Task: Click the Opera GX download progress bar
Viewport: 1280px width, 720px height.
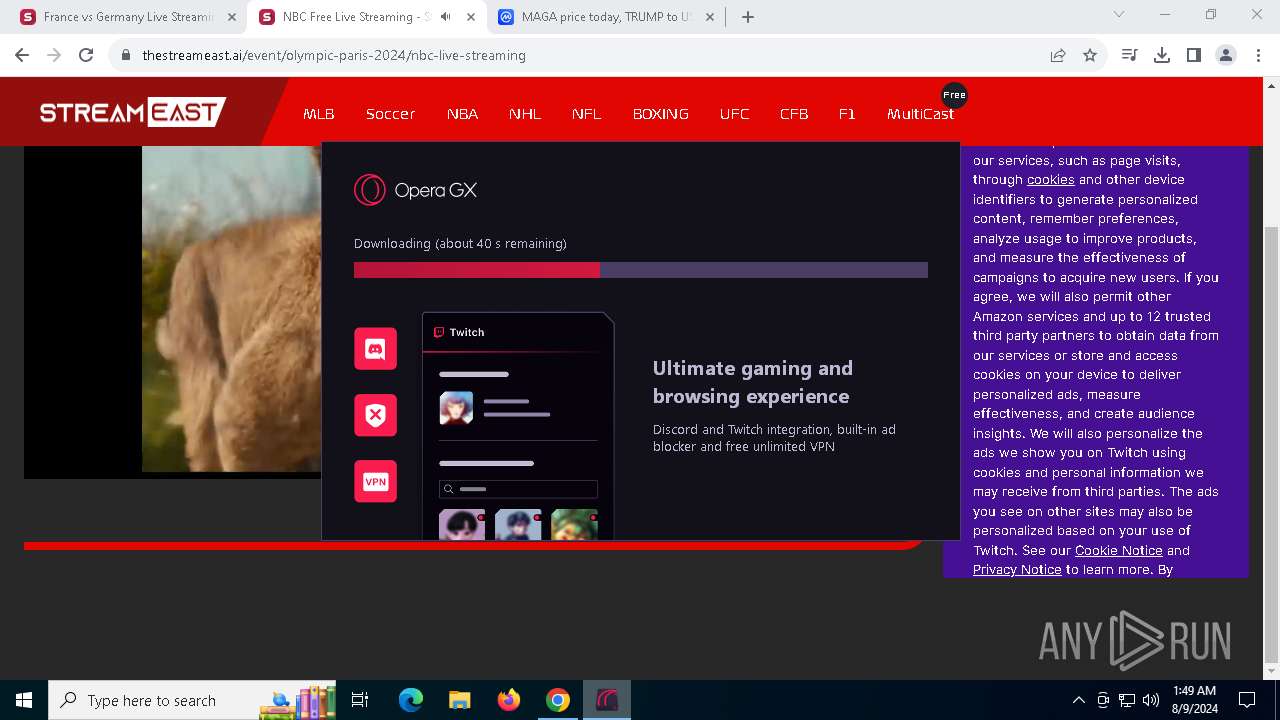Action: coord(641,270)
